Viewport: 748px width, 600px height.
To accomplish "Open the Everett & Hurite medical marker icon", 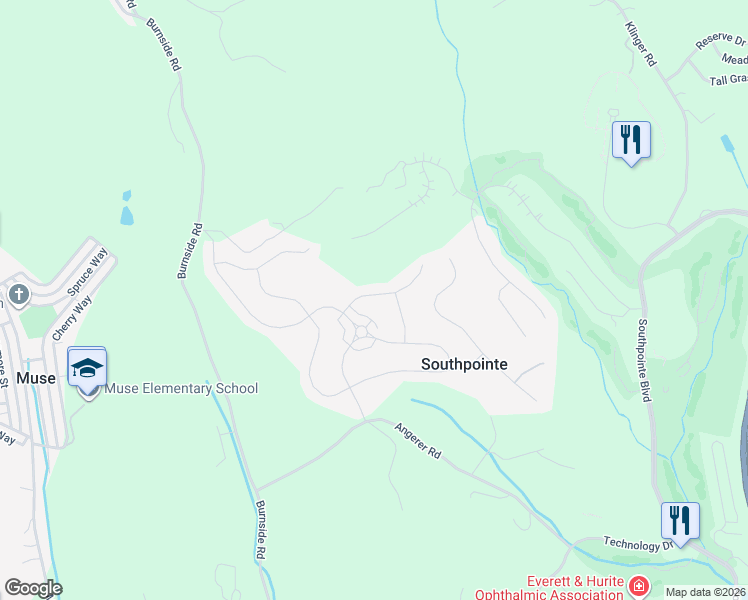I will (x=639, y=586).
